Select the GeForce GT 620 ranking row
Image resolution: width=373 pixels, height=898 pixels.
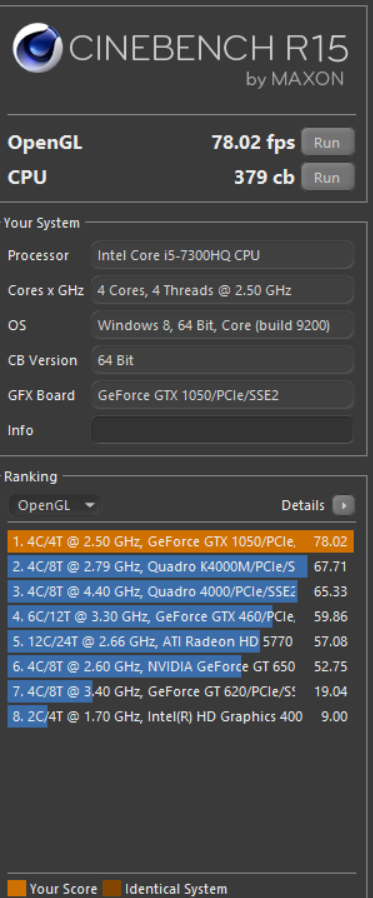(x=180, y=691)
